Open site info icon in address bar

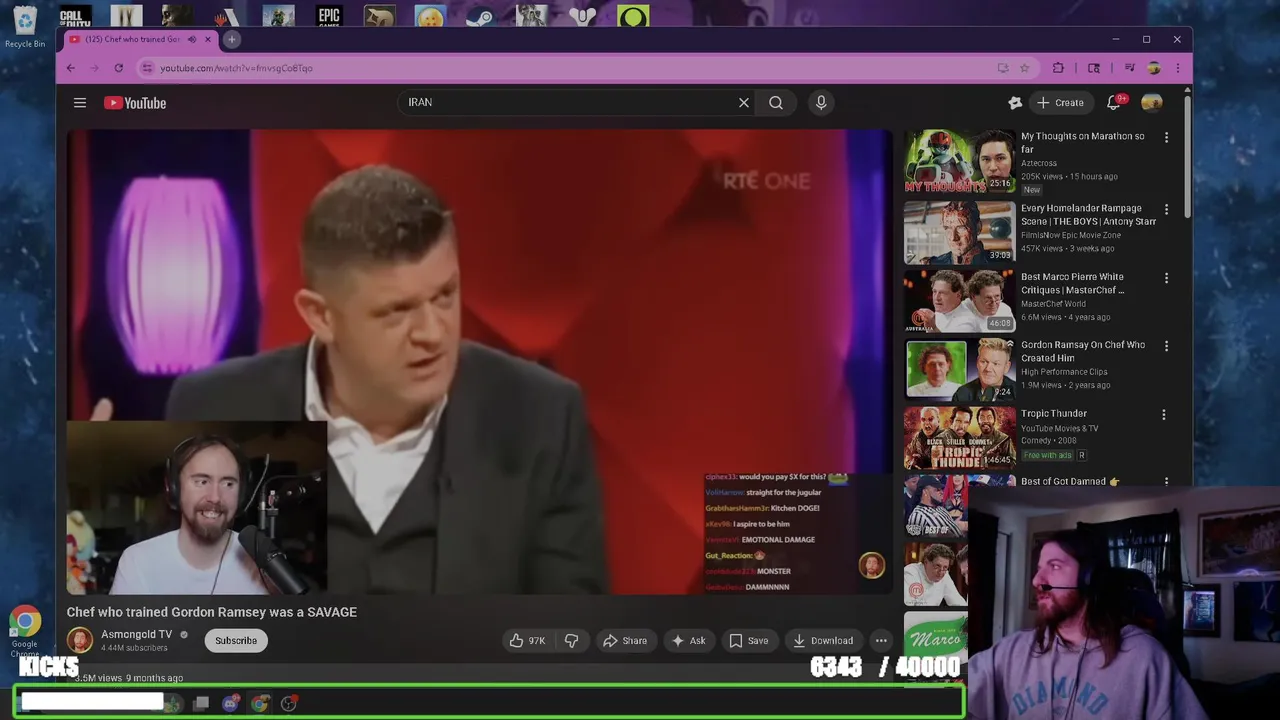click(147, 68)
